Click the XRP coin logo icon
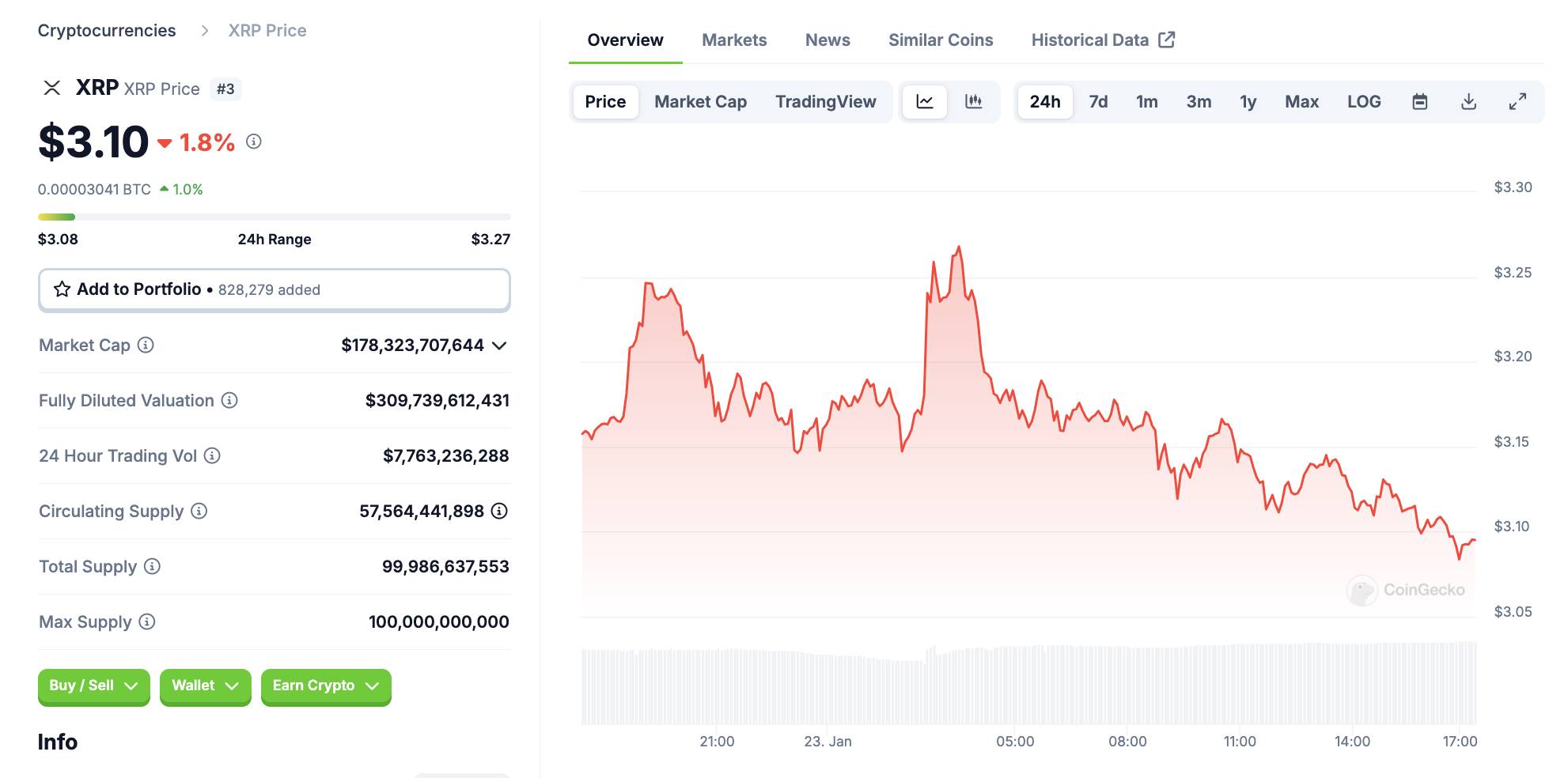The height and width of the screenshot is (778, 1568). point(52,88)
